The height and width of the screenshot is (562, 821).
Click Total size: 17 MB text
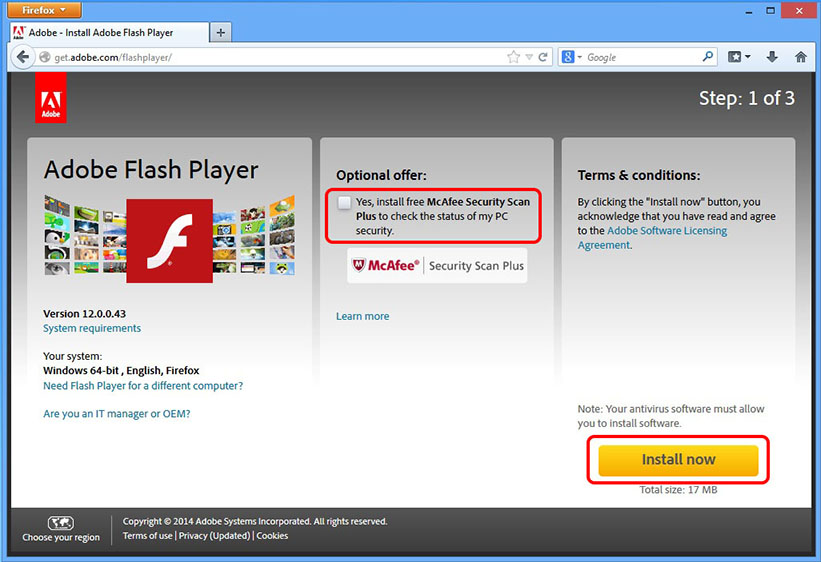tap(678, 490)
